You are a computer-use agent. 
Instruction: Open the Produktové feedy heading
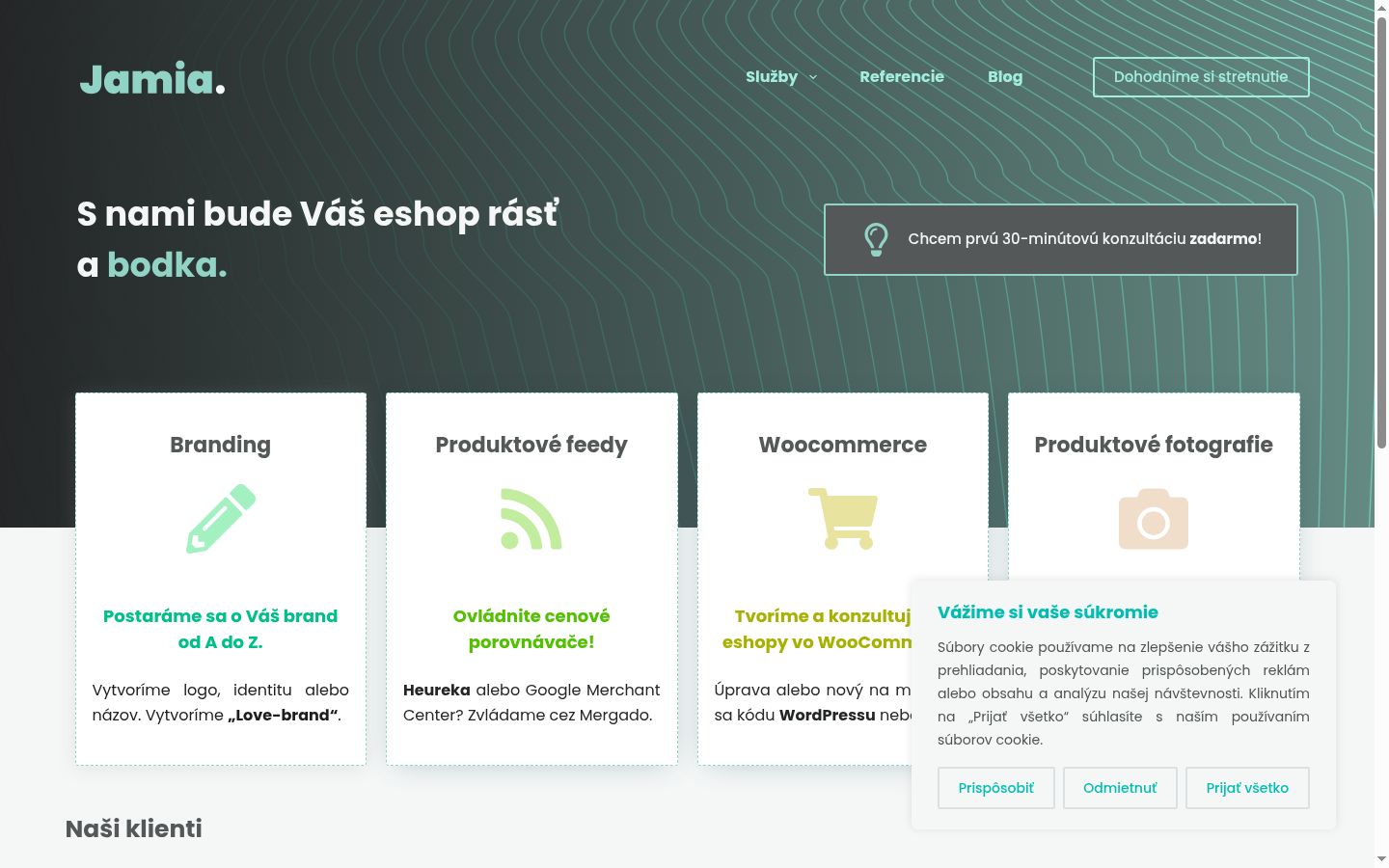click(531, 445)
